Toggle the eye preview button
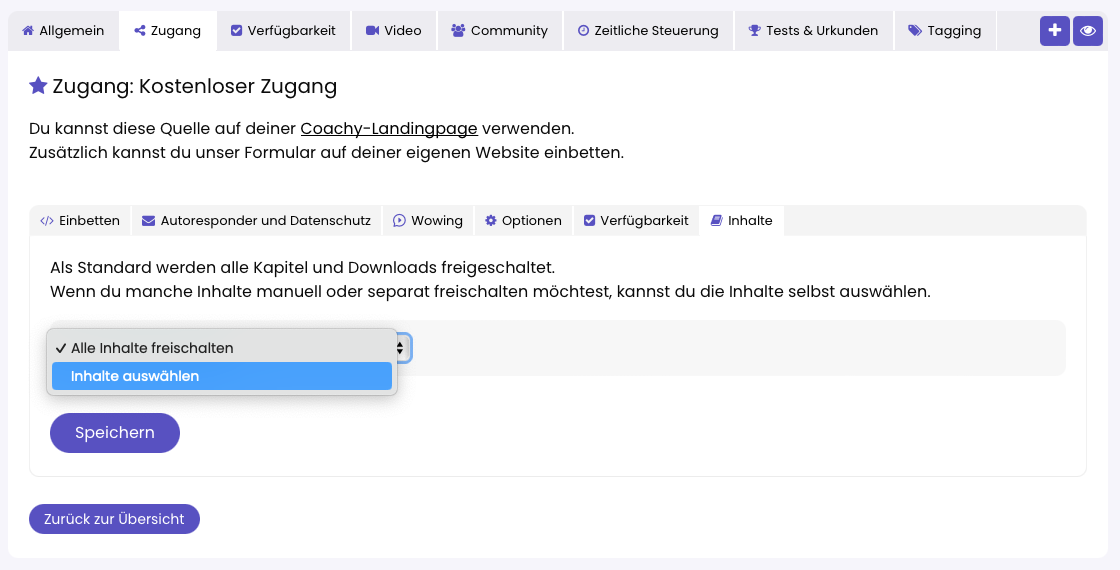The image size is (1120, 570). point(1087,31)
